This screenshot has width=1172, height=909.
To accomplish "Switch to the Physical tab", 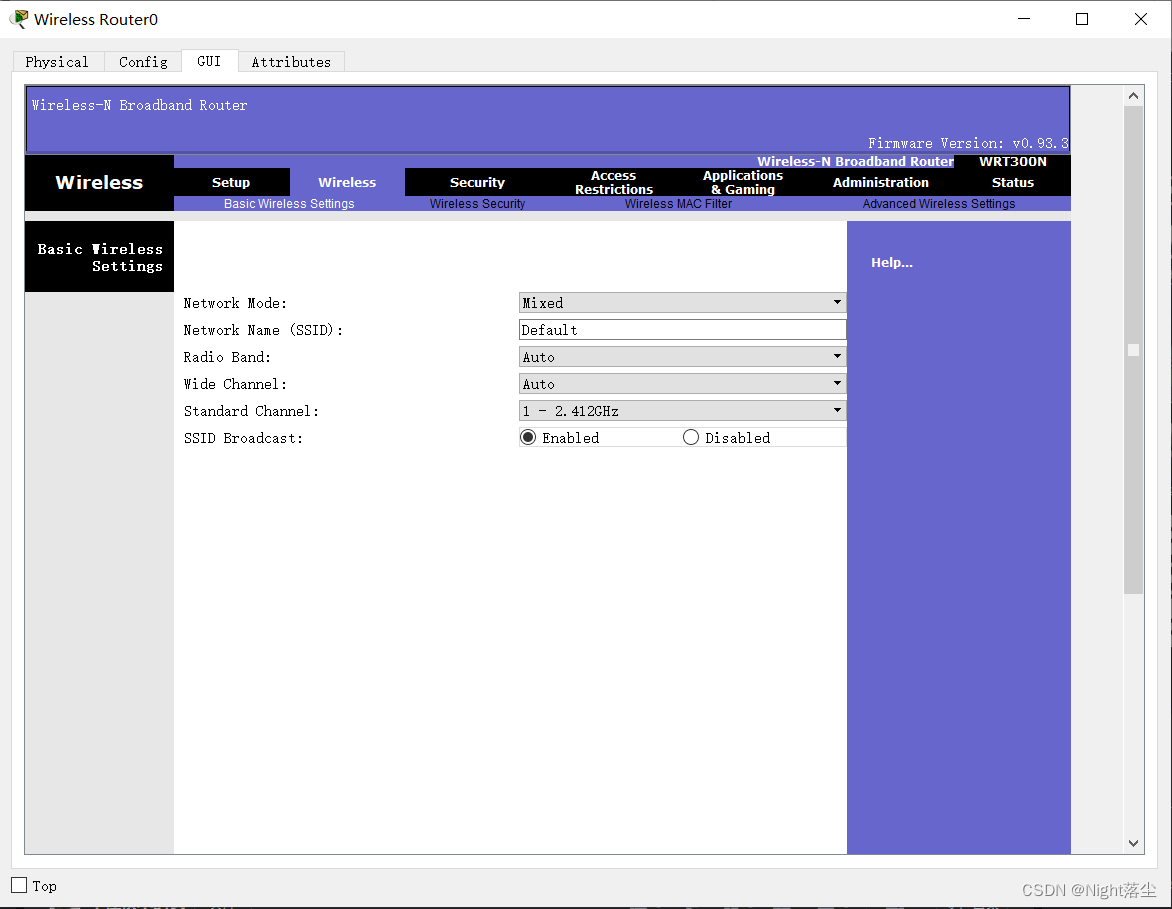I will point(58,62).
